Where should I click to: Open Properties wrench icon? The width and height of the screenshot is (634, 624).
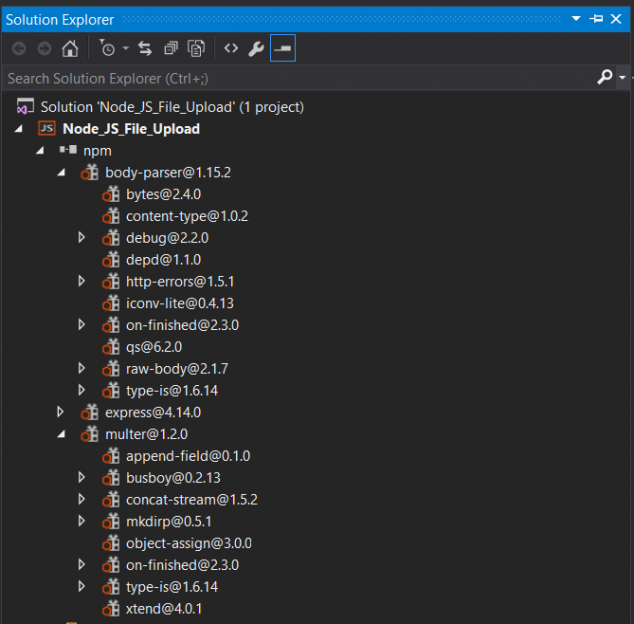click(256, 49)
